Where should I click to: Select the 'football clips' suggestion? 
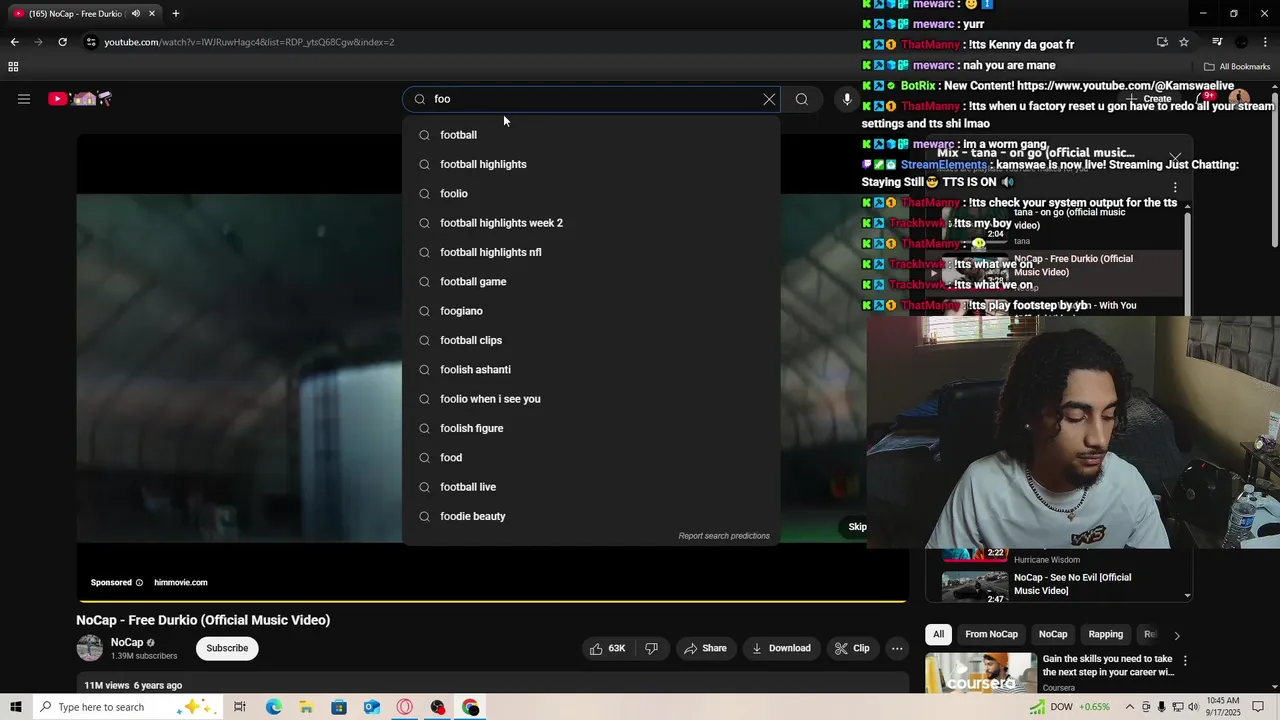coord(591,340)
